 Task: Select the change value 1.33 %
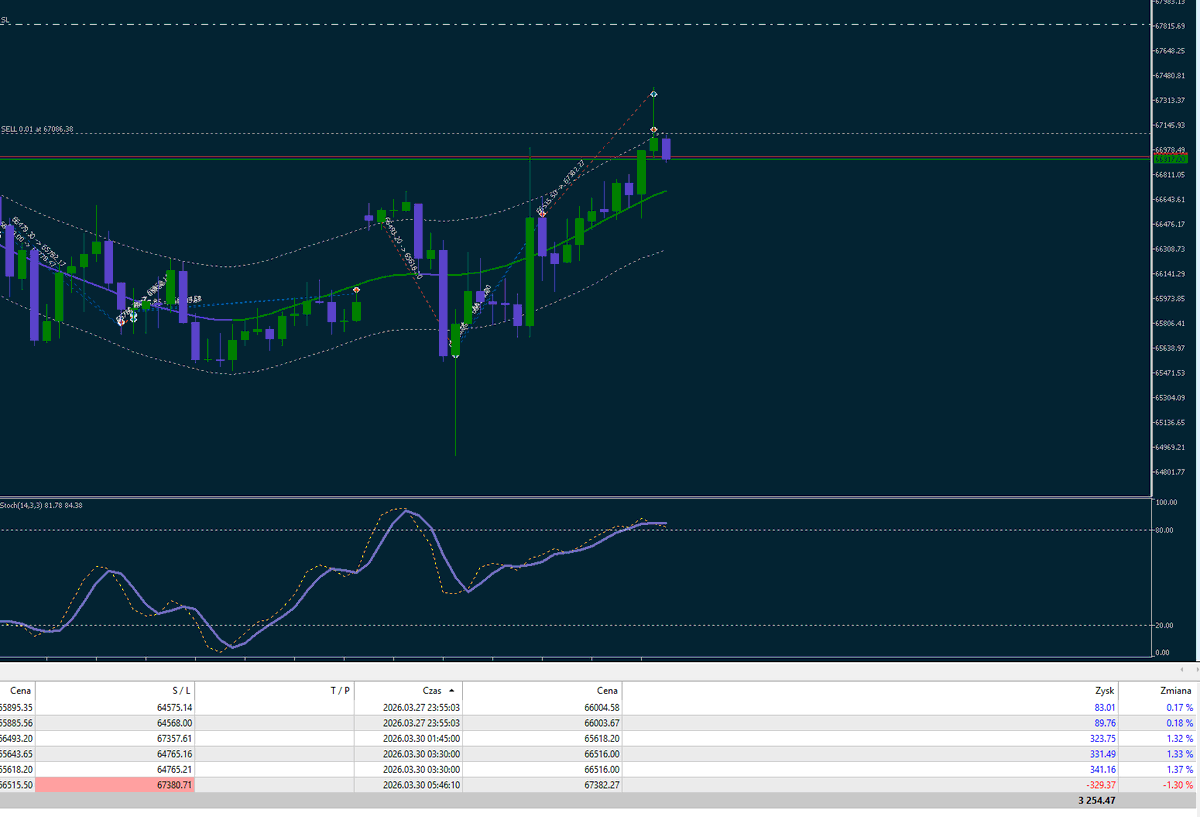[1179, 753]
